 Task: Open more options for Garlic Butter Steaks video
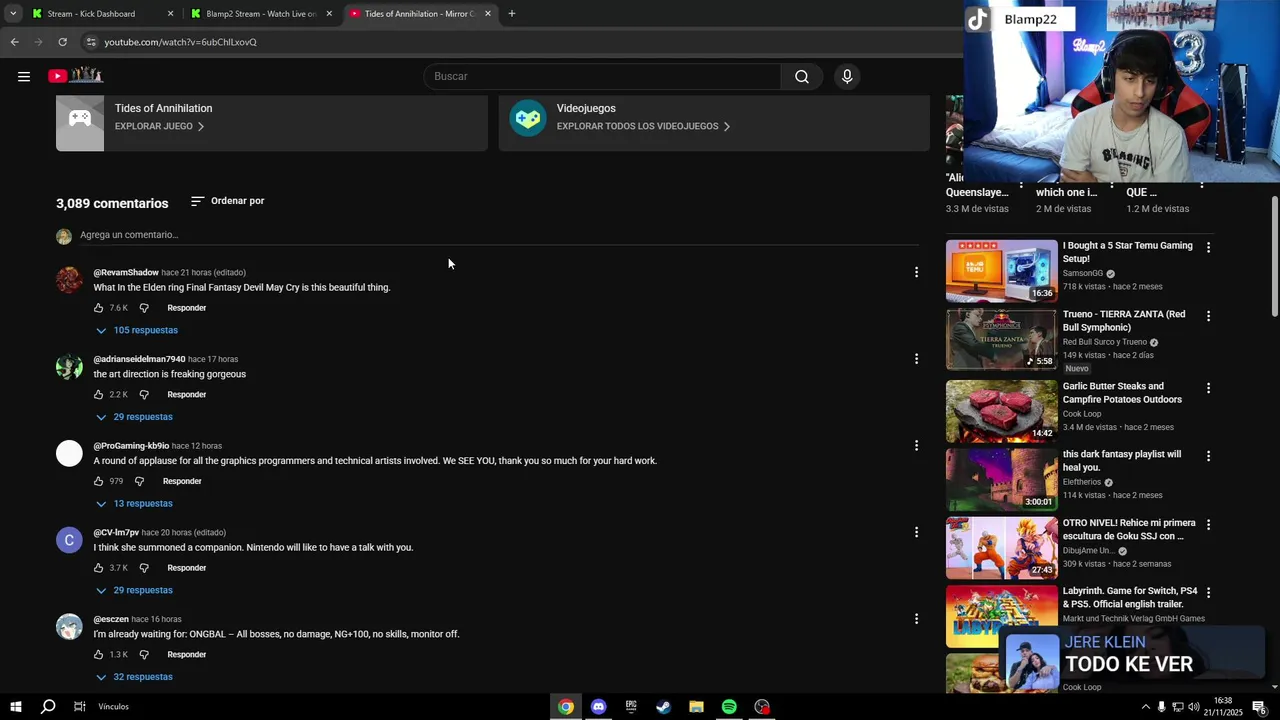click(1208, 388)
